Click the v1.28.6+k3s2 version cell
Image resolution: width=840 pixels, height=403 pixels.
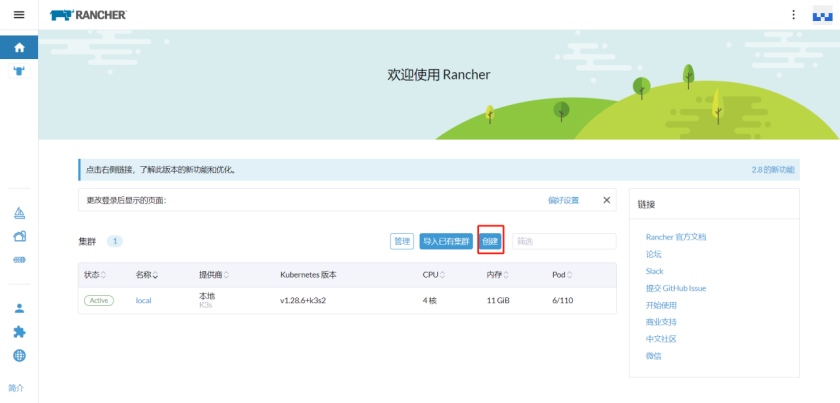click(x=303, y=301)
